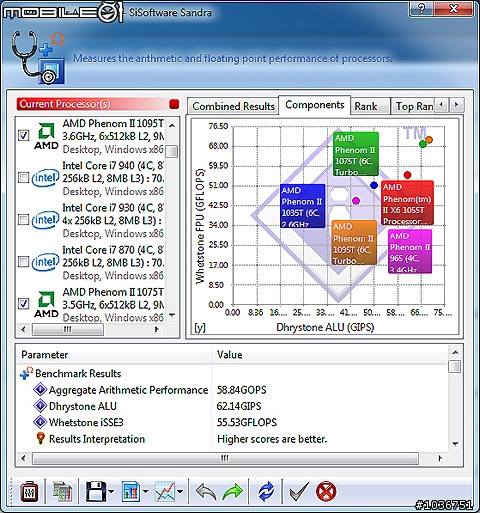Check the Intel Core i7 870 checkbox
Image resolution: width=480 pixels, height=513 pixels.
[x=23, y=262]
